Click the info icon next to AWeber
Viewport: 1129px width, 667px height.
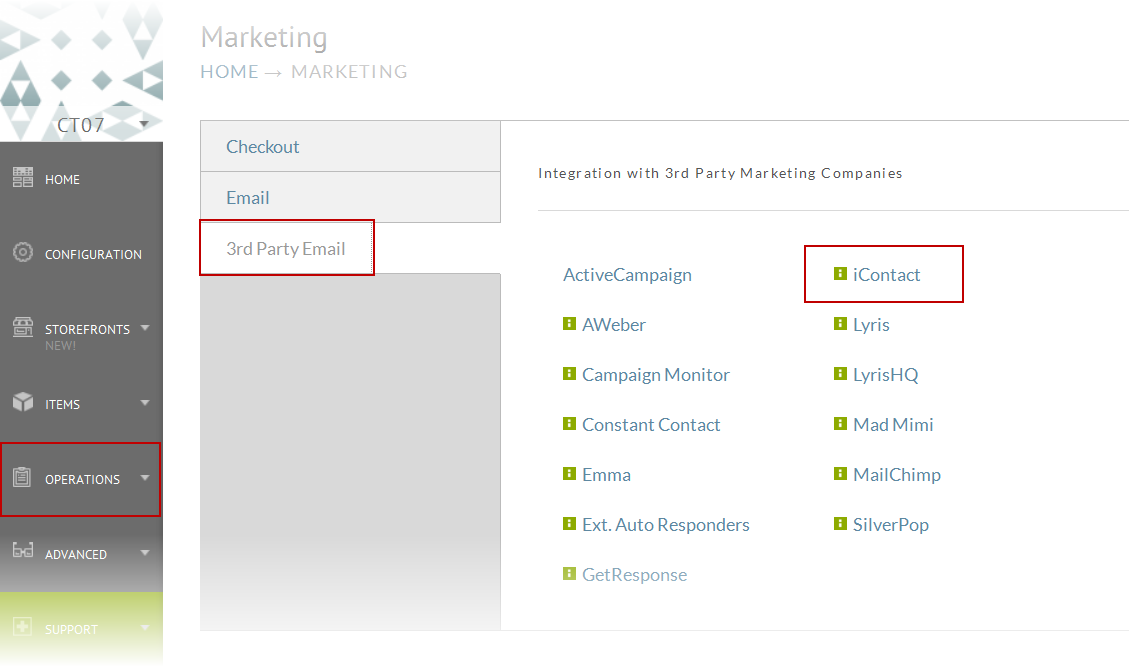[570, 323]
